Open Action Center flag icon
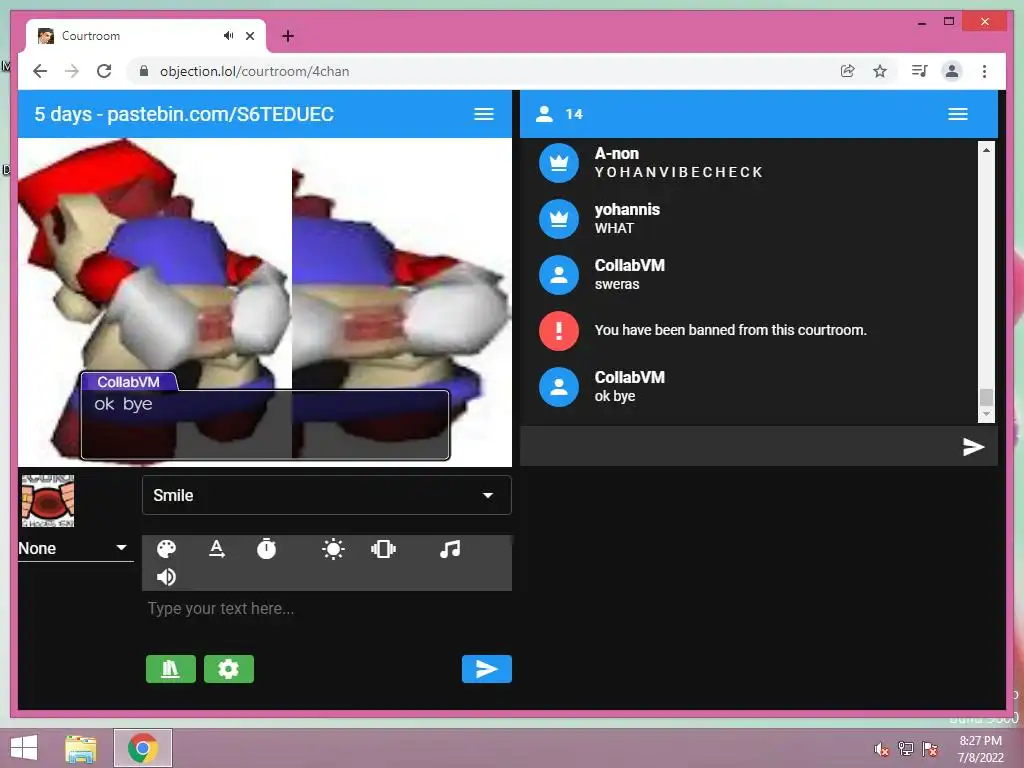The height and width of the screenshot is (768, 1024). tap(930, 749)
